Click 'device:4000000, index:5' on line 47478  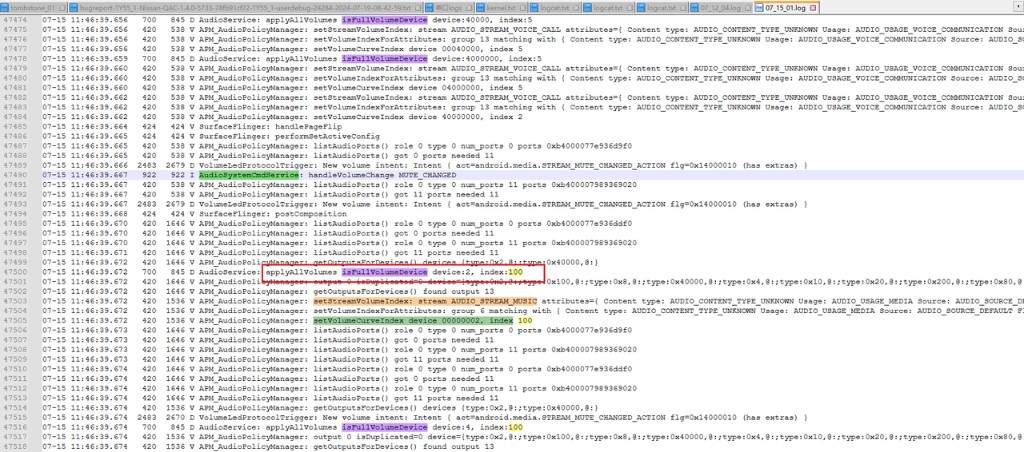[x=487, y=59]
